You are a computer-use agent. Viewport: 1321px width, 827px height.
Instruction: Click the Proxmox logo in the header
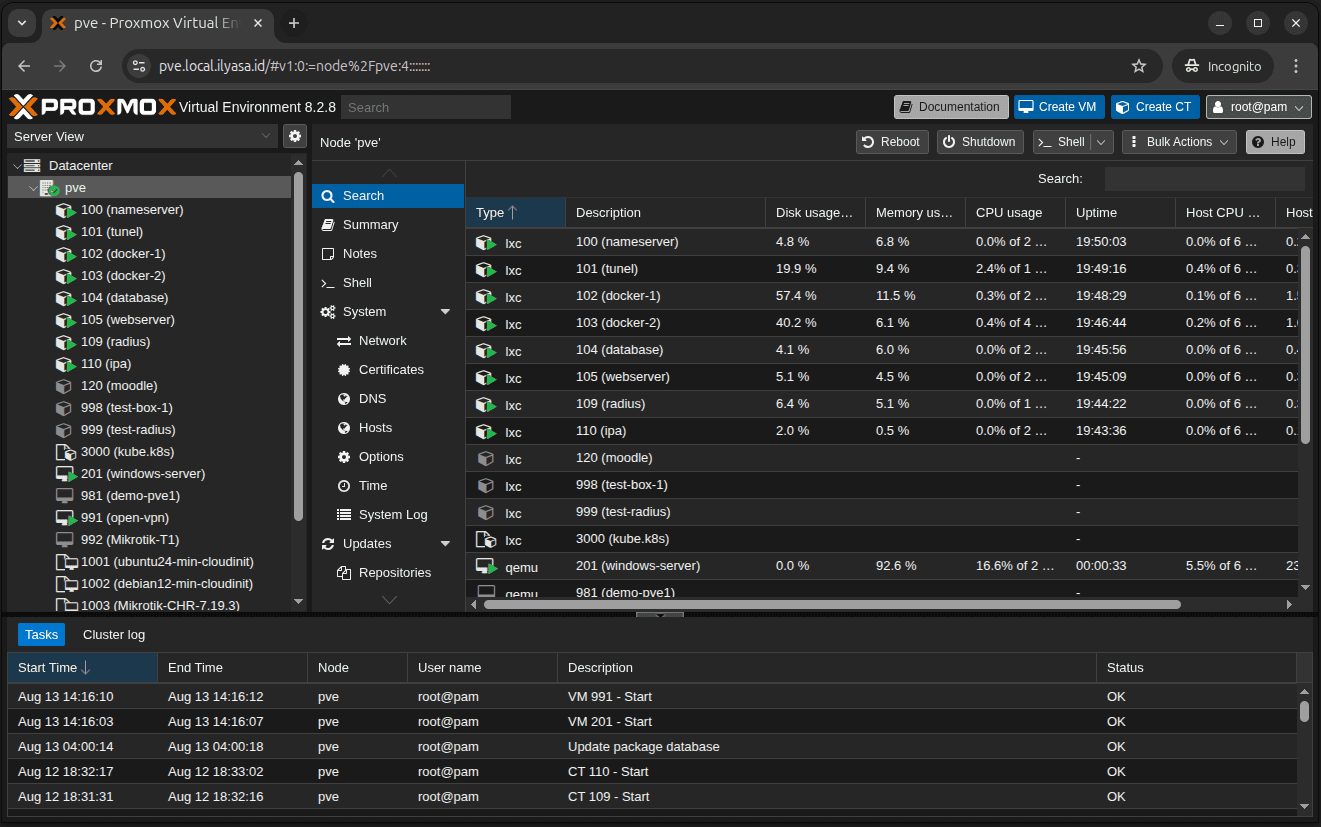click(92, 107)
